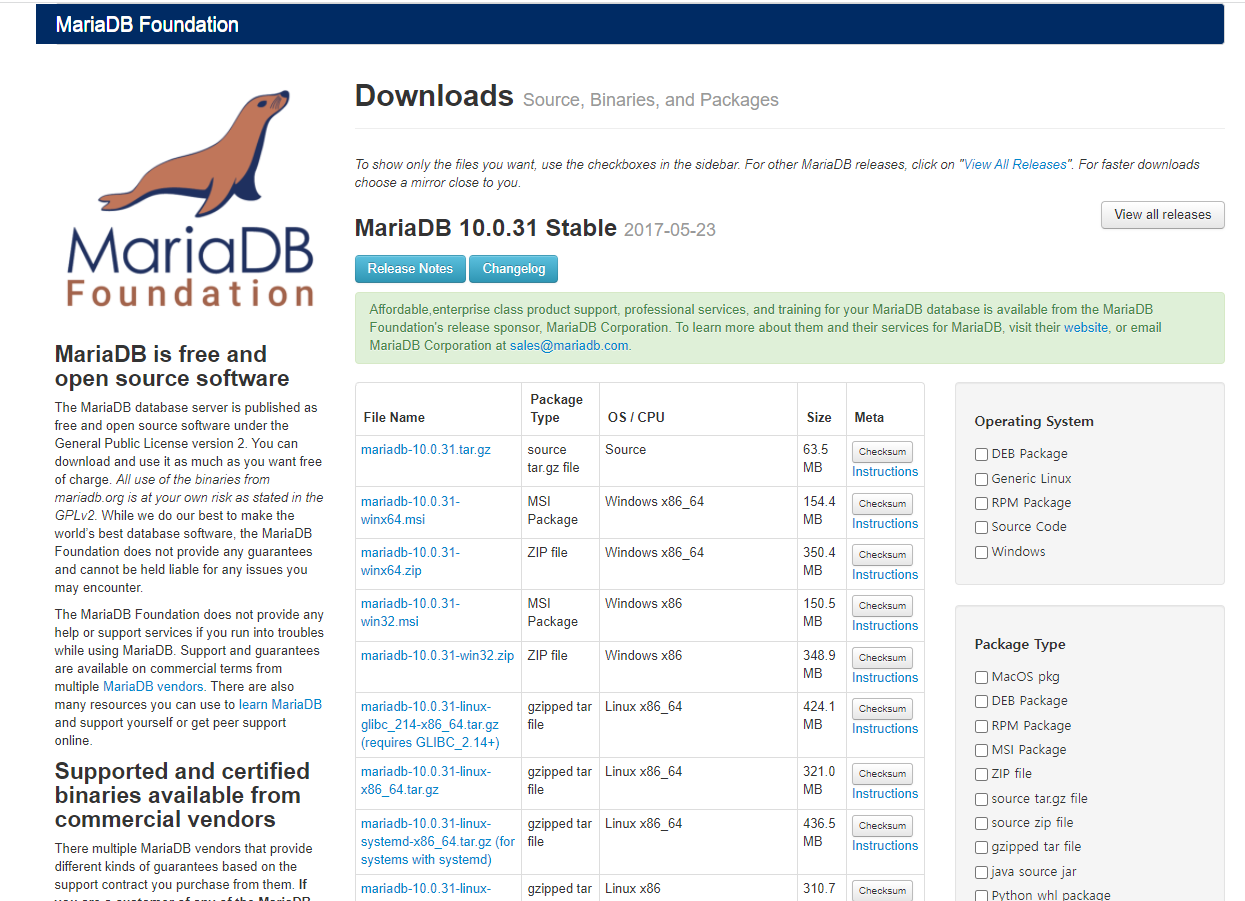Click the sales@mariadb.com email link
Image resolution: width=1245 pixels, height=901 pixels.
569,345
